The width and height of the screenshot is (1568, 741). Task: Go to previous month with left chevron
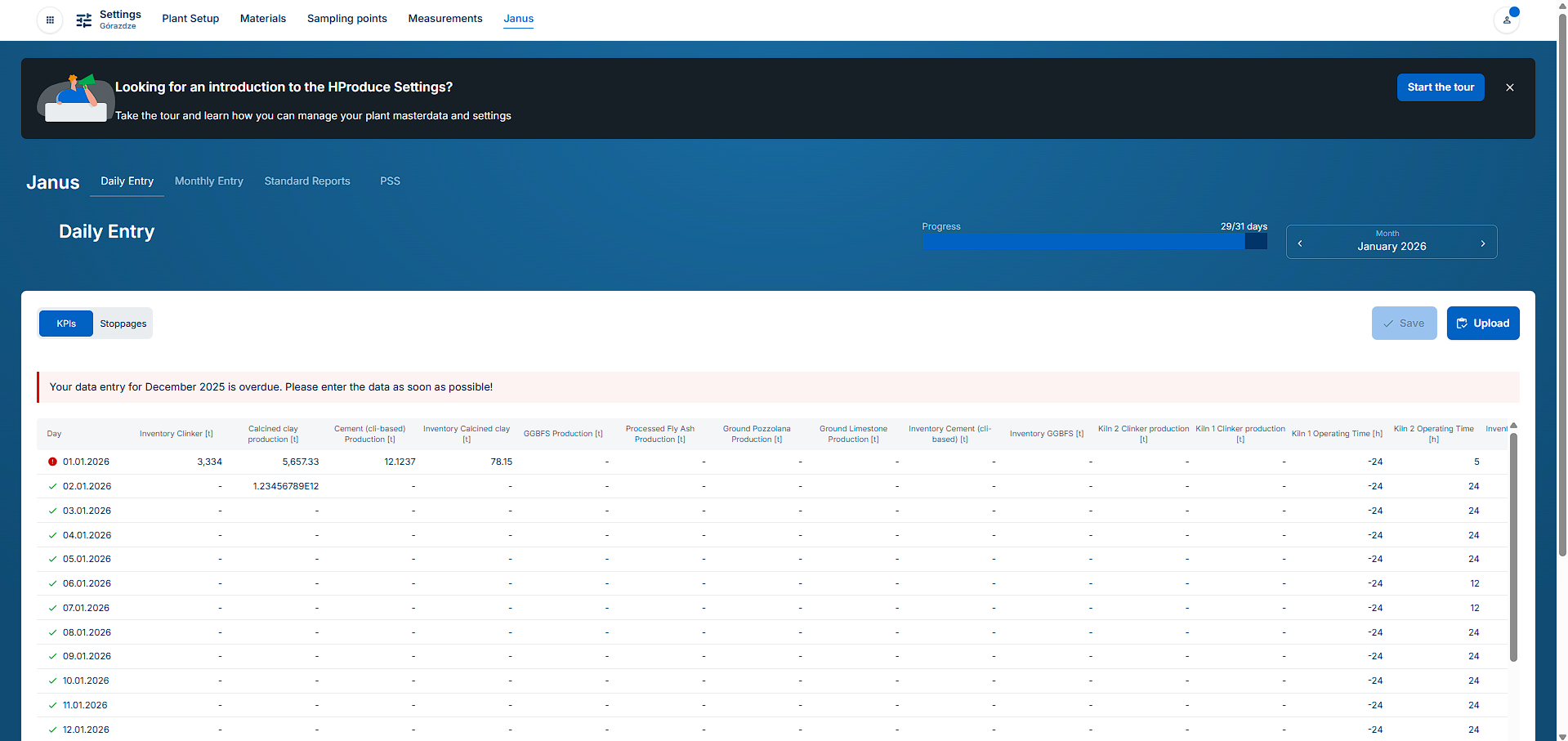1299,243
